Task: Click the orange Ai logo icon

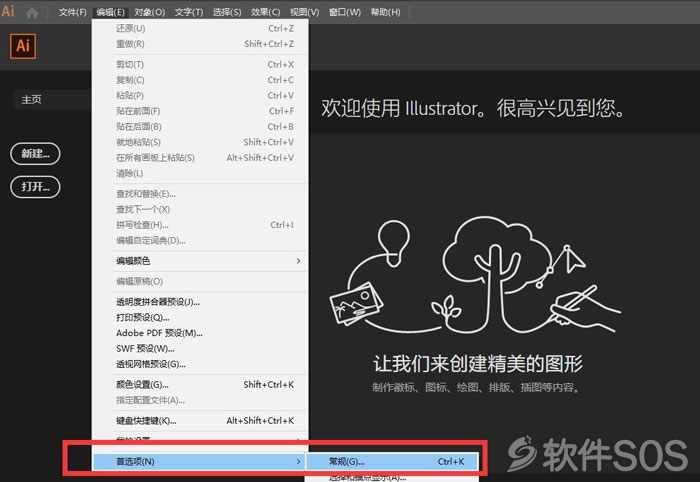Action: pyautogui.click(x=23, y=46)
